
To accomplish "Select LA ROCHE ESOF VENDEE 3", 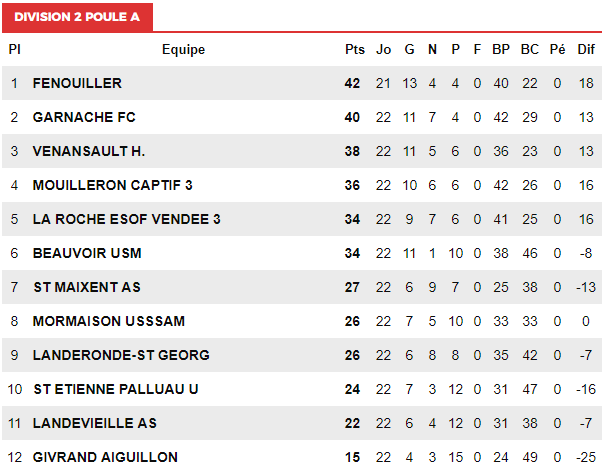I will [127, 219].
